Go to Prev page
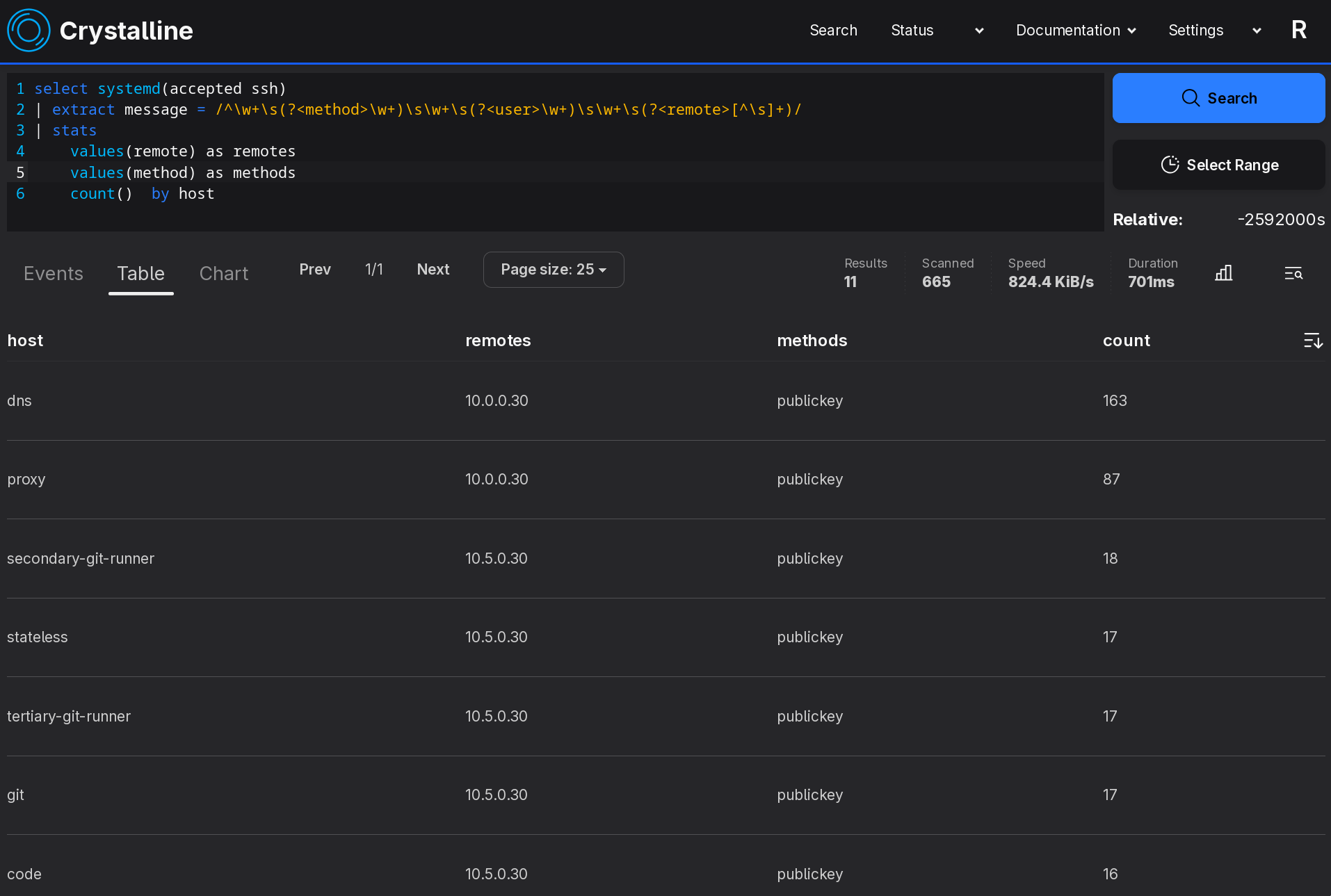 tap(315, 269)
